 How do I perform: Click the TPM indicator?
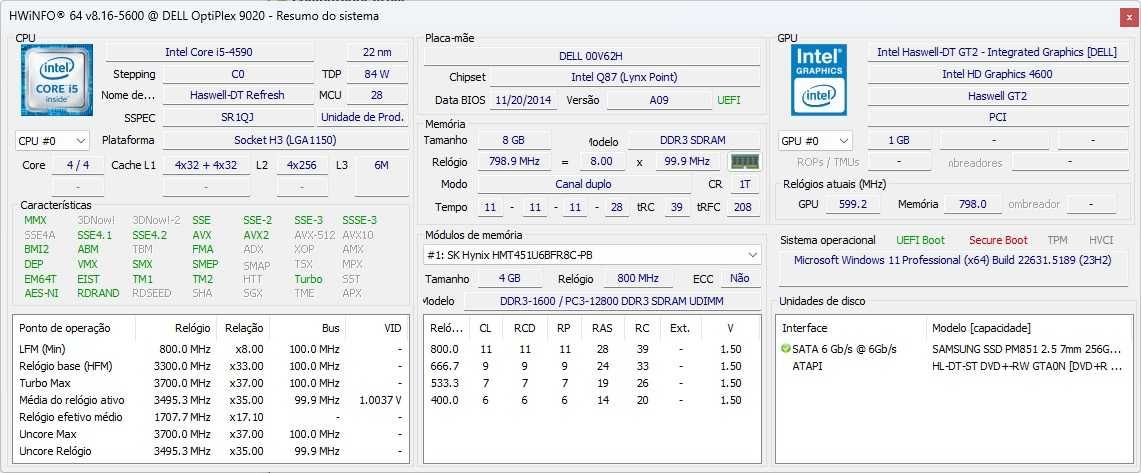coord(1057,240)
